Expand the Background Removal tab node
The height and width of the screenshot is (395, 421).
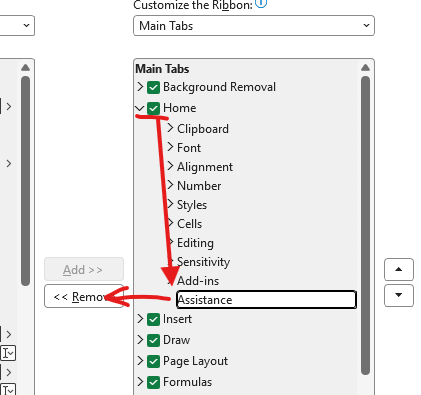(140, 87)
